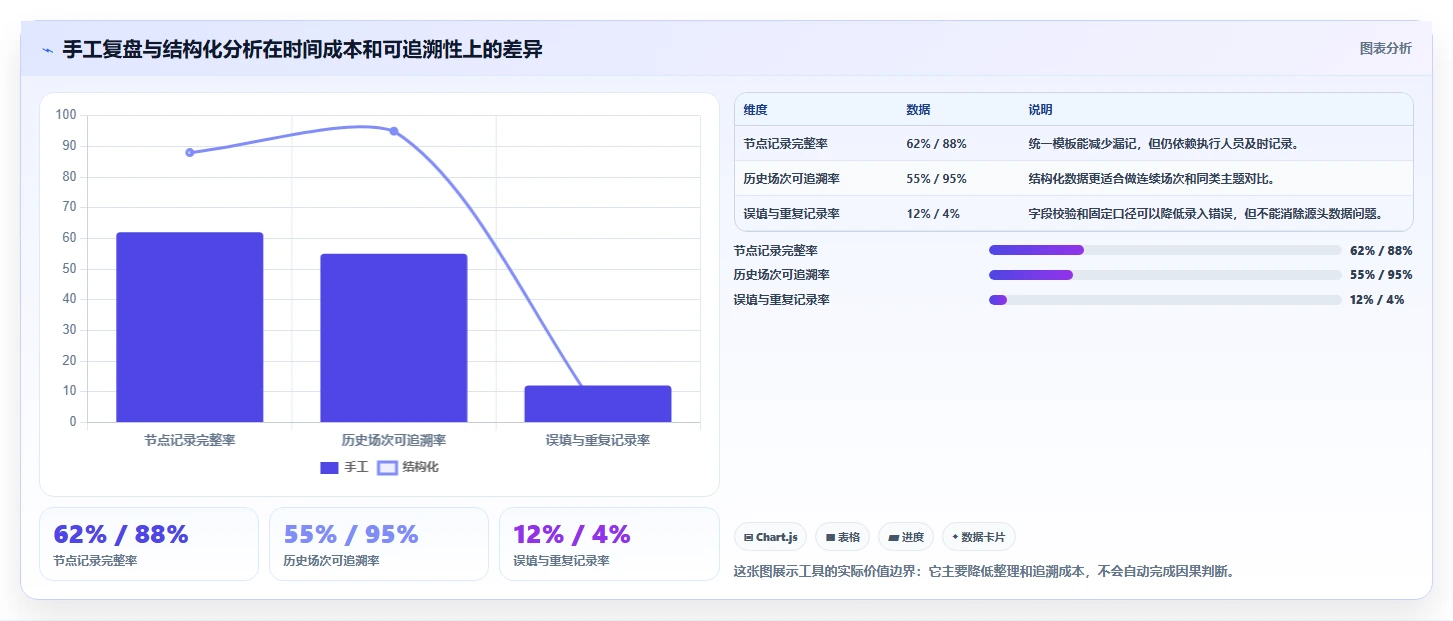The image size is (1453, 621).
Task: Click the line point at value 88
Action: pos(190,152)
